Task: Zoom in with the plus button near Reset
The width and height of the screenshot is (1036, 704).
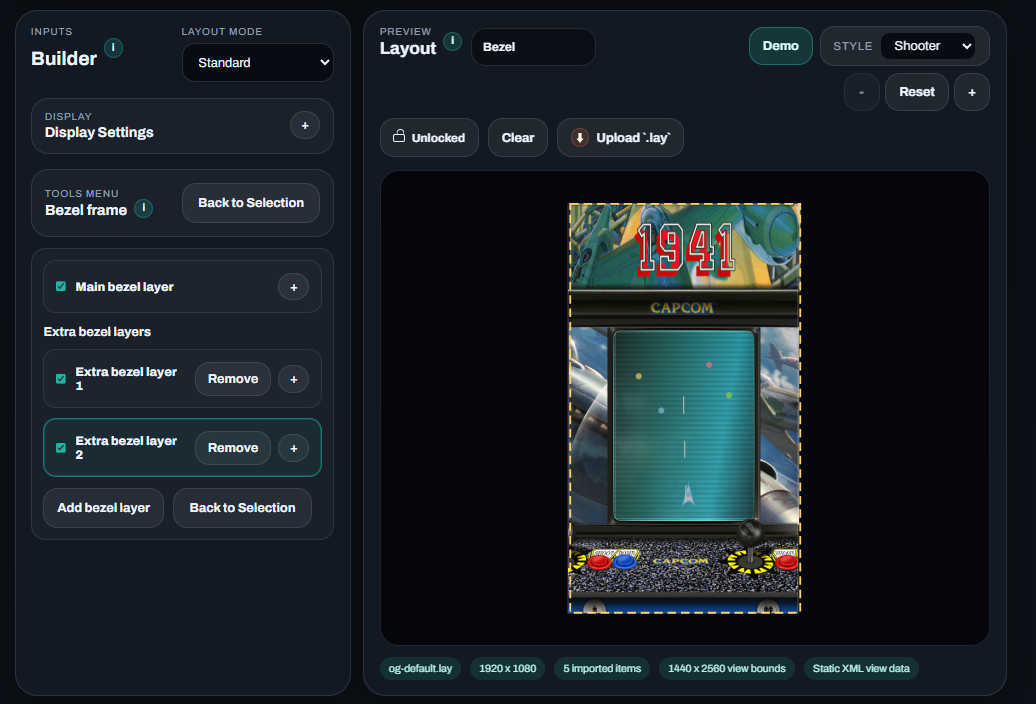Action: click(x=972, y=92)
